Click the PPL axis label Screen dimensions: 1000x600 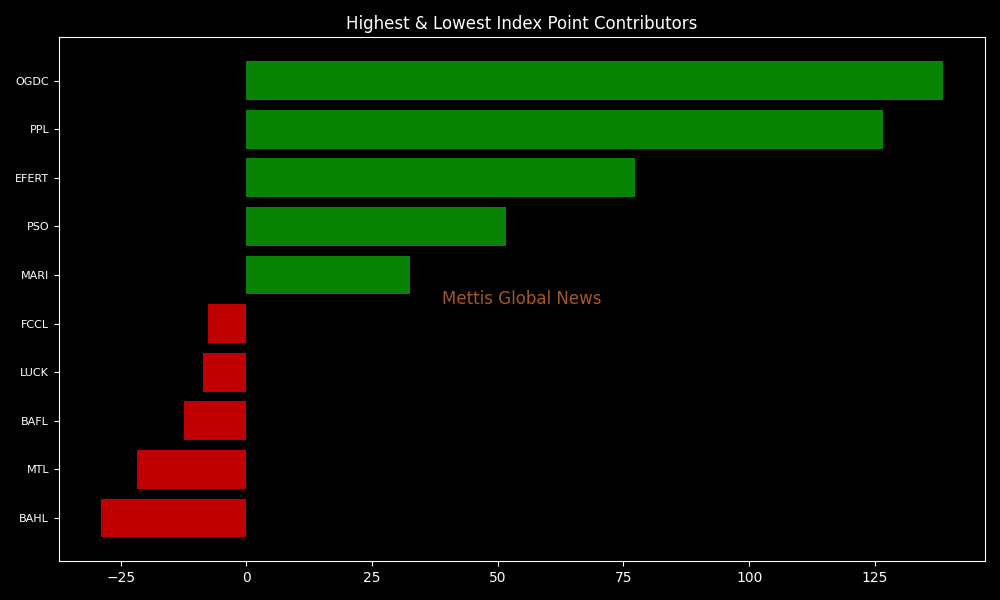39,129
